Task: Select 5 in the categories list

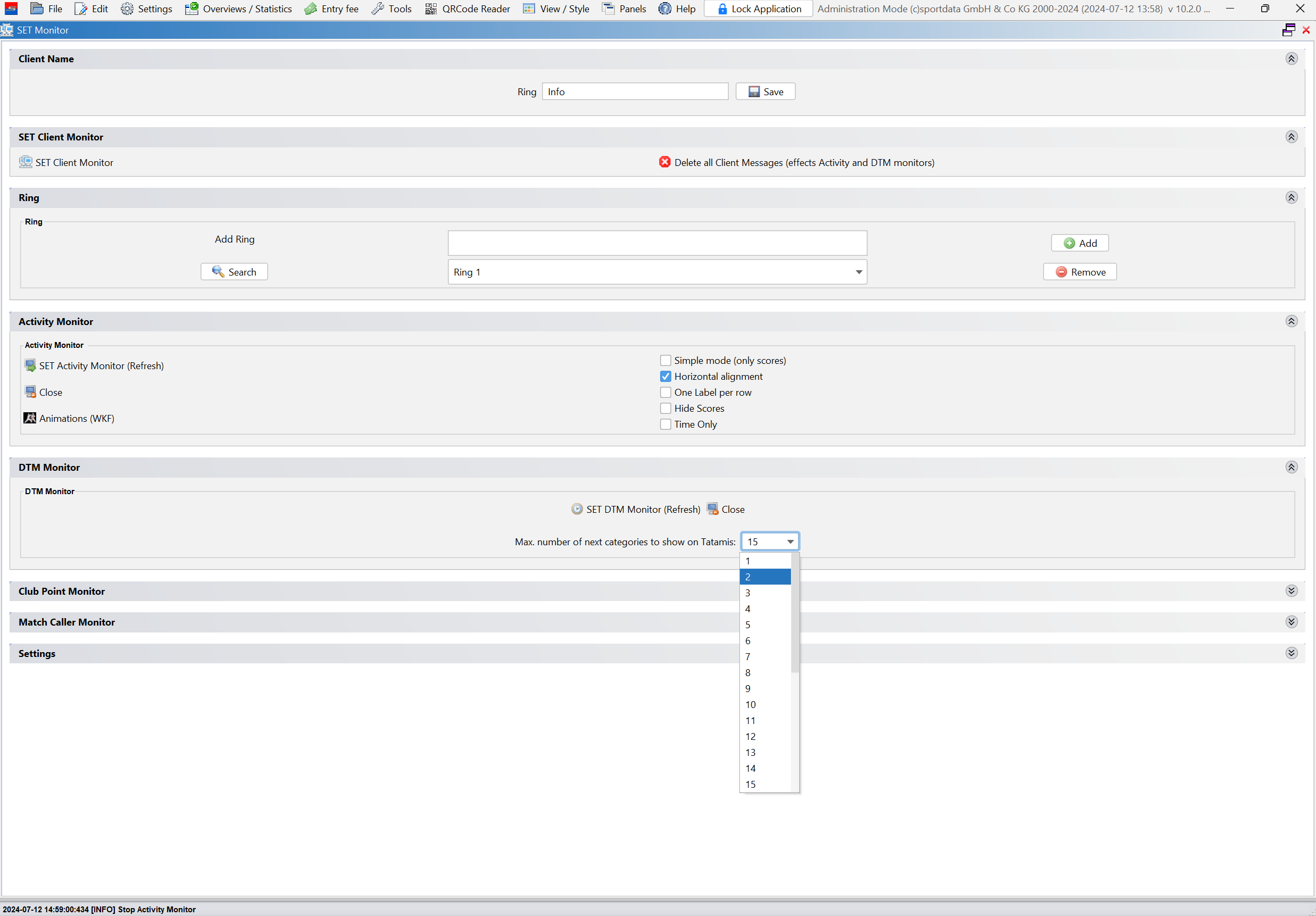Action: [765, 625]
